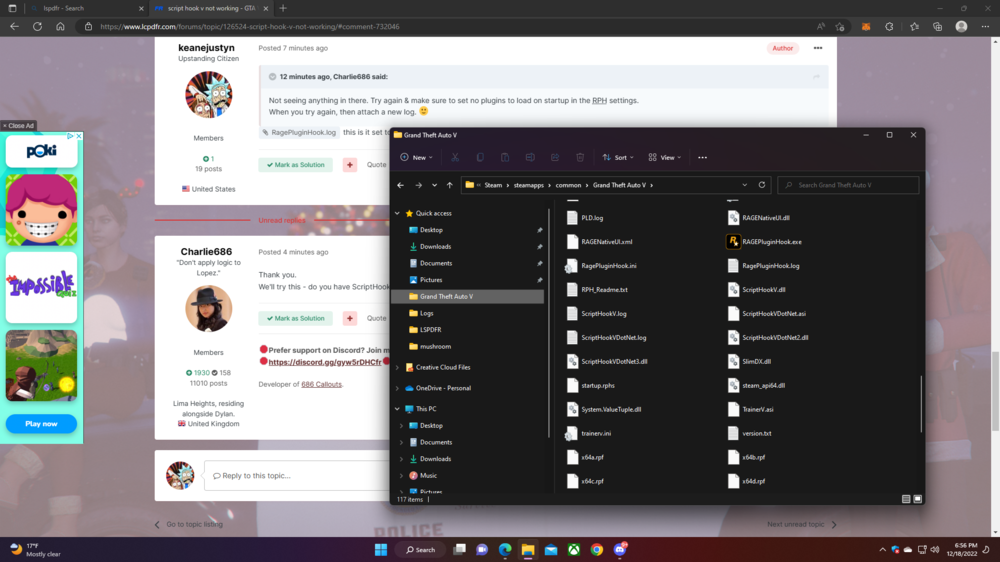Open the See more ellipsis in Explorer toolbar
This screenshot has width=1000, height=562.
tap(702, 158)
